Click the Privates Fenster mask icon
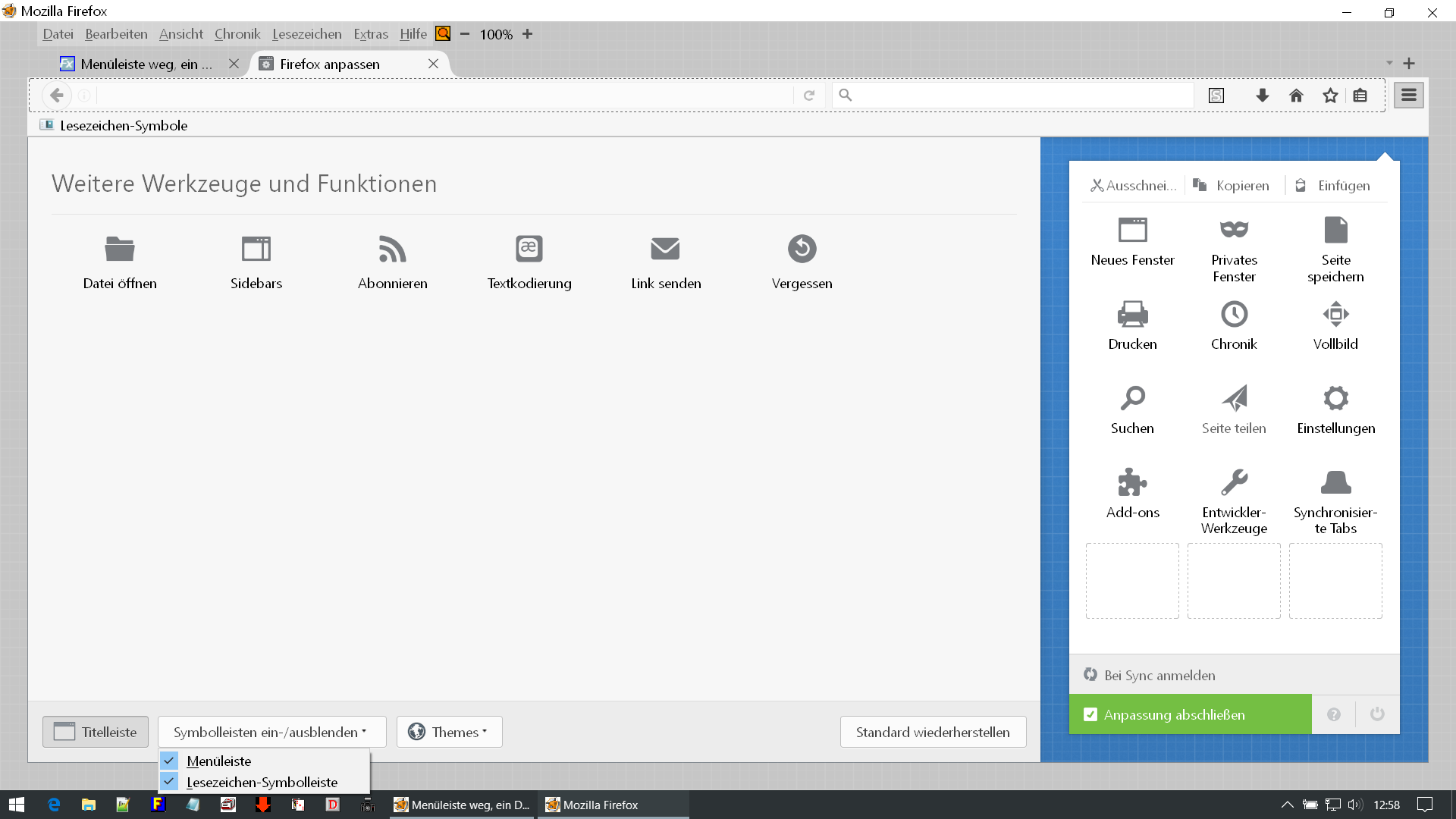The image size is (1456, 819). point(1234,229)
